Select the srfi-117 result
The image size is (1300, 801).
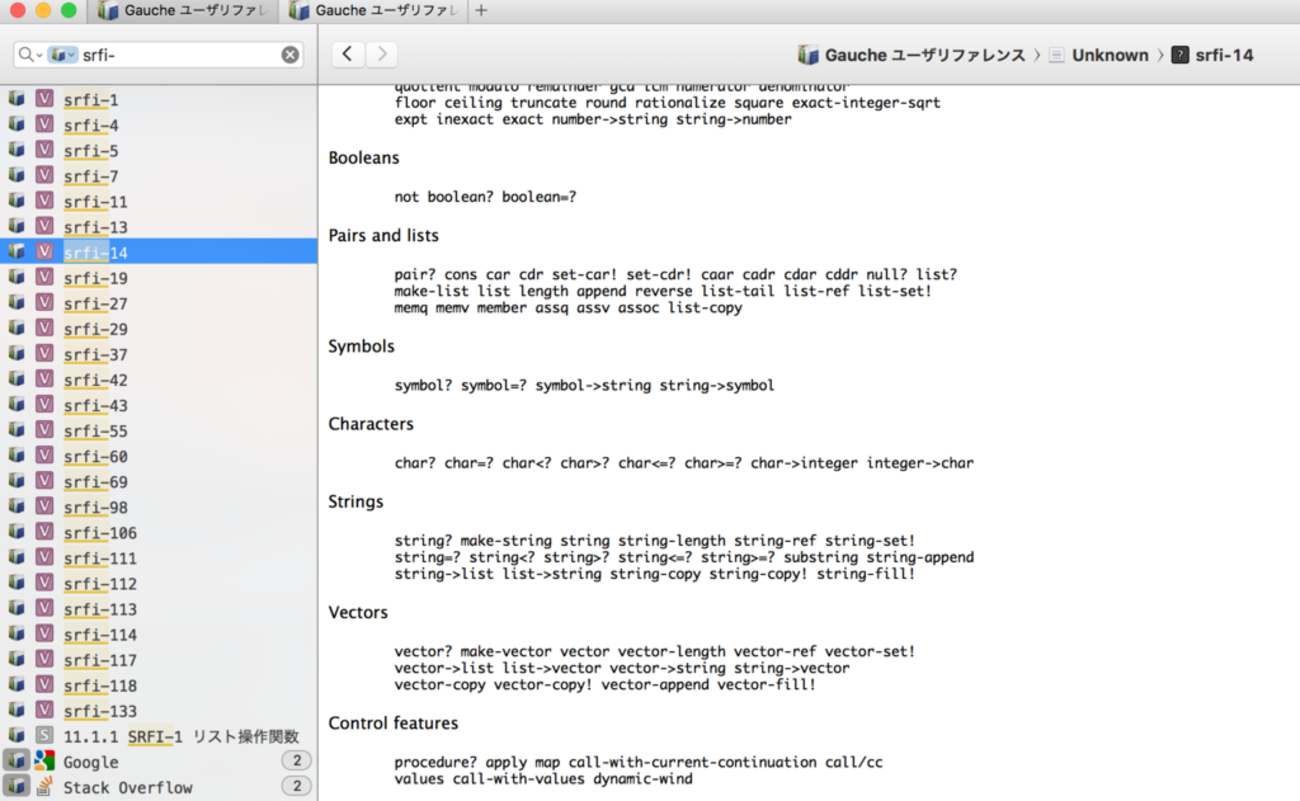pos(159,660)
